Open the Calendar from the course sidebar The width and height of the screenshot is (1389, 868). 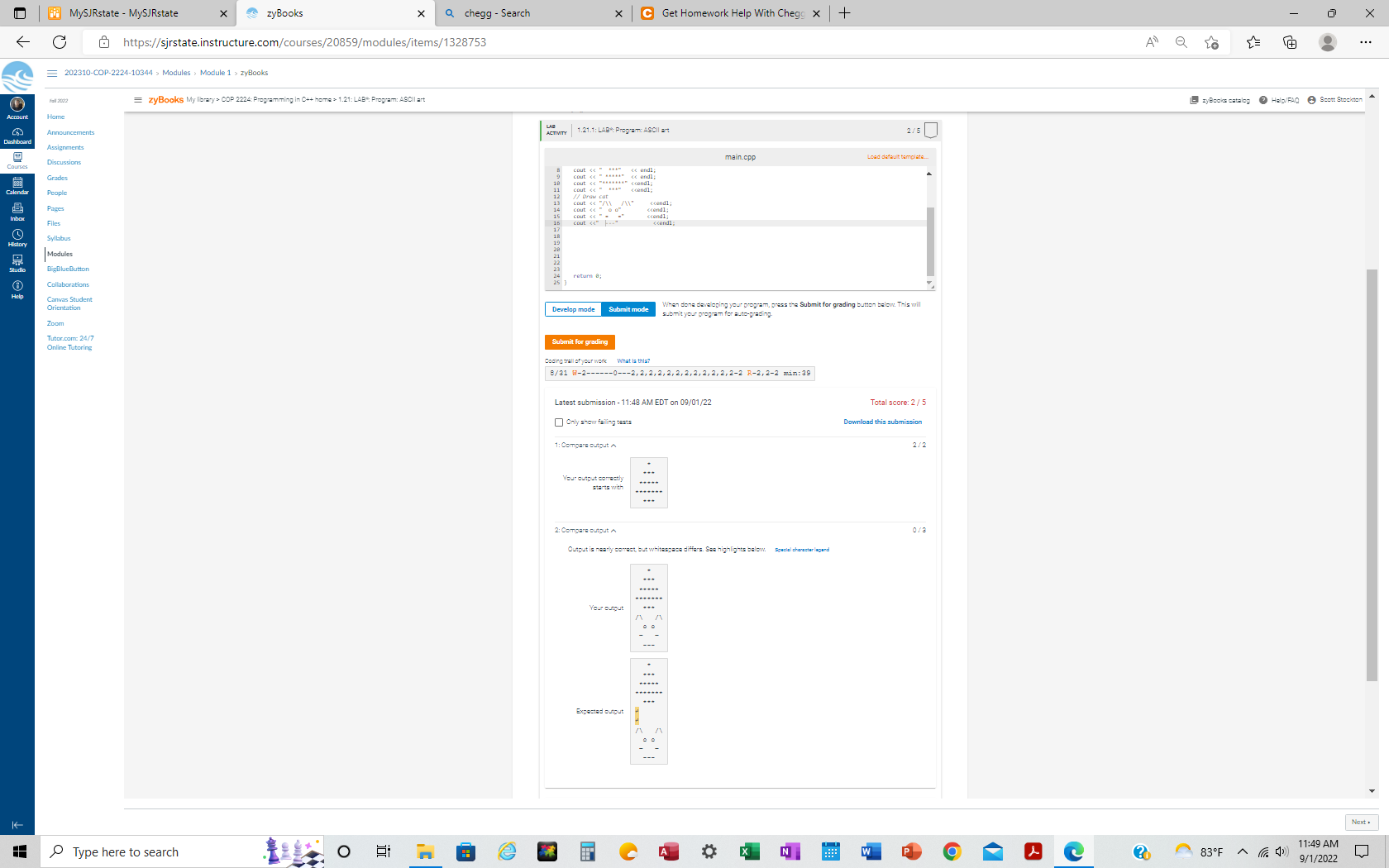point(17,186)
